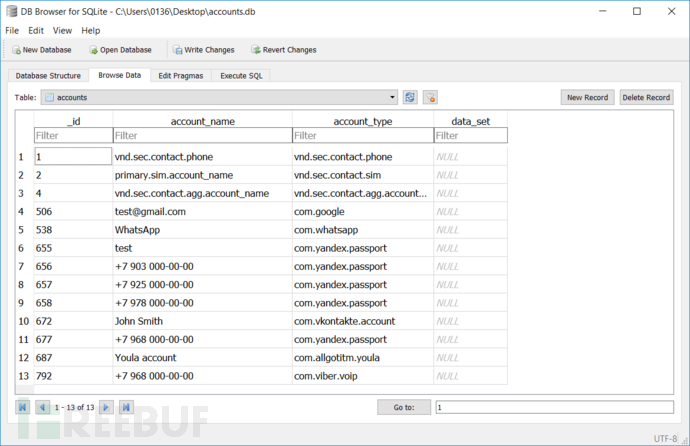
Task: Open the Execute SQL tab
Action: pyautogui.click(x=241, y=76)
